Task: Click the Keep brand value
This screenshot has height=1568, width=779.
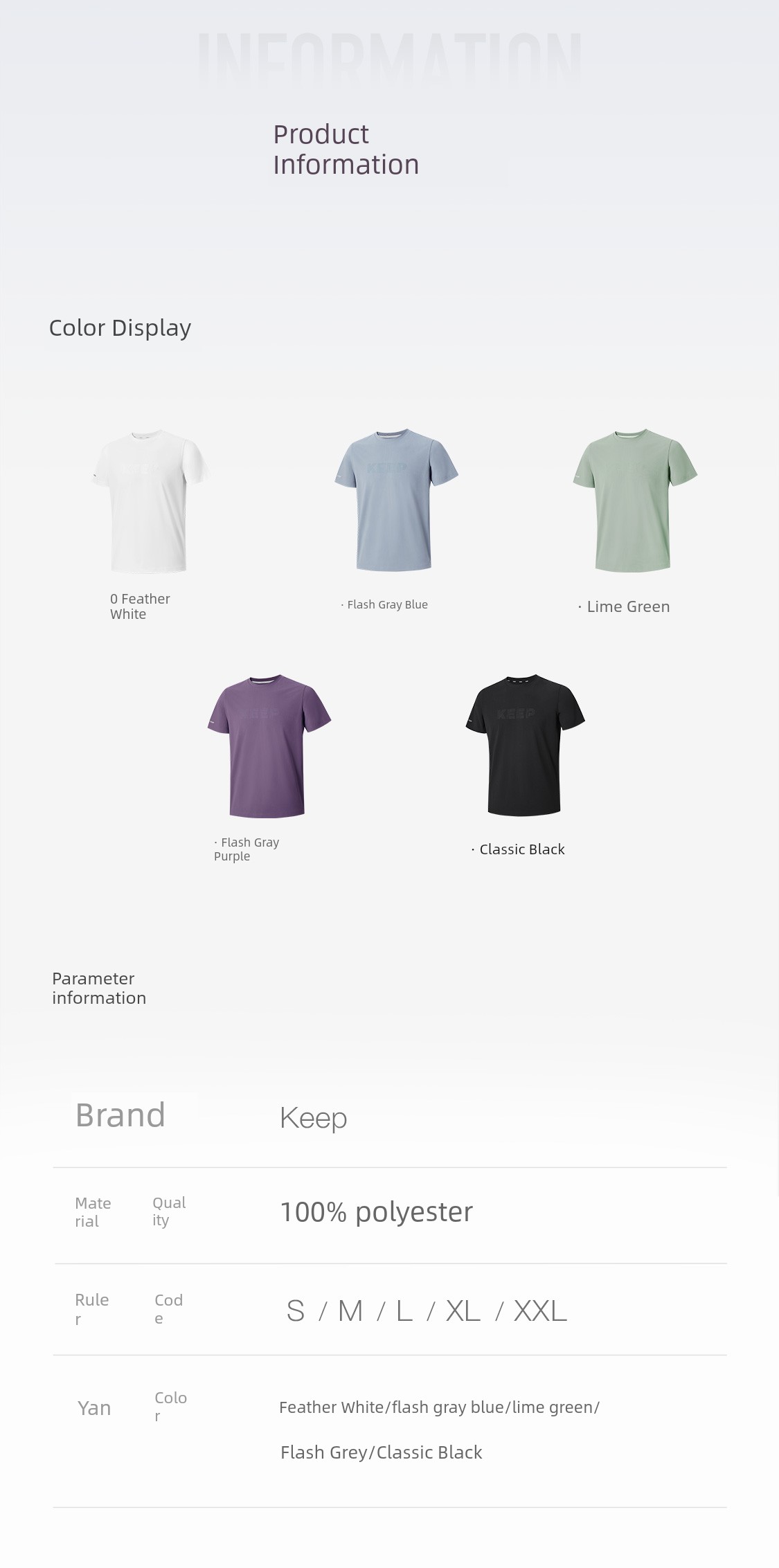Action: 313,1118
